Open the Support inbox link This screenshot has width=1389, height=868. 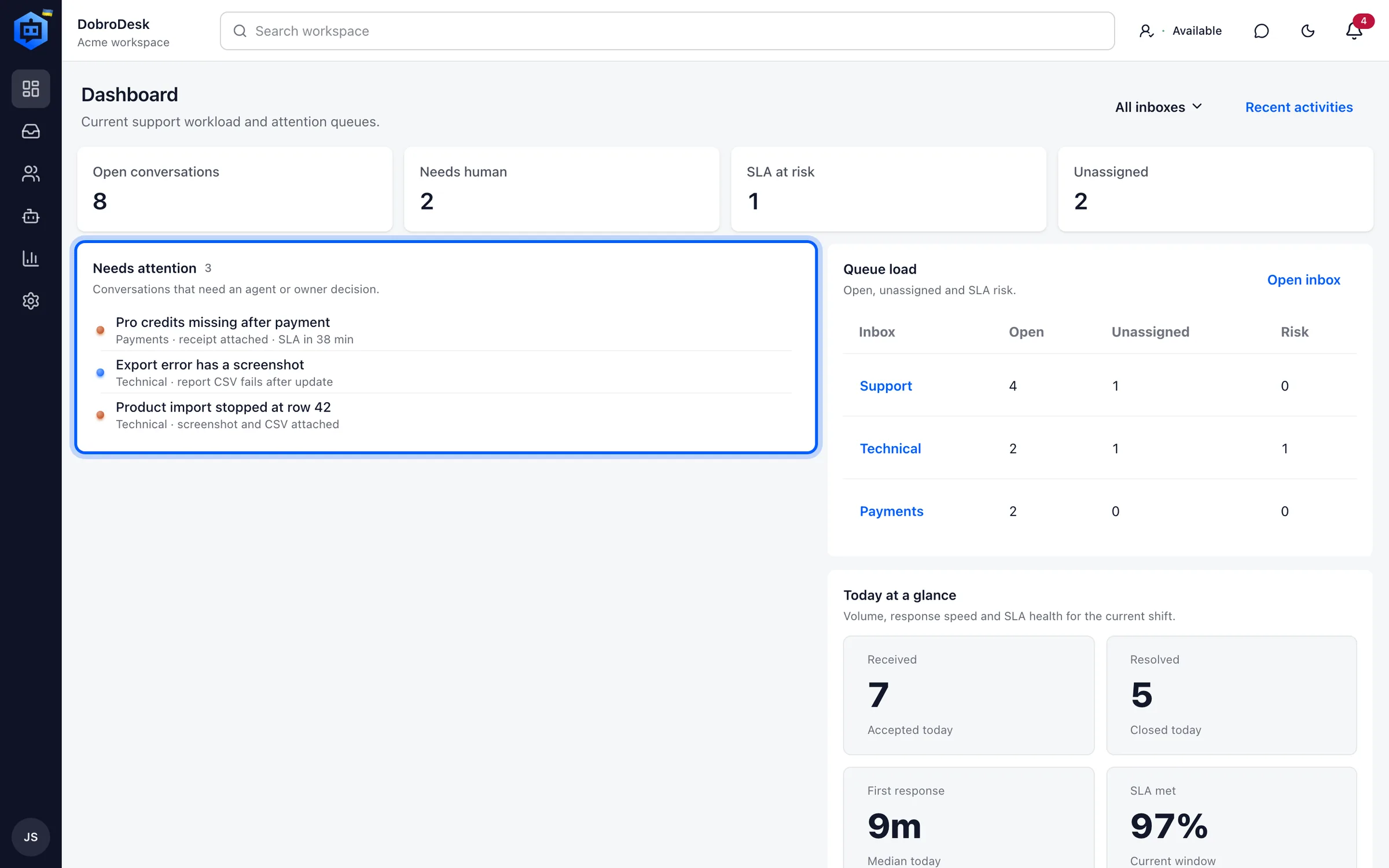885,385
